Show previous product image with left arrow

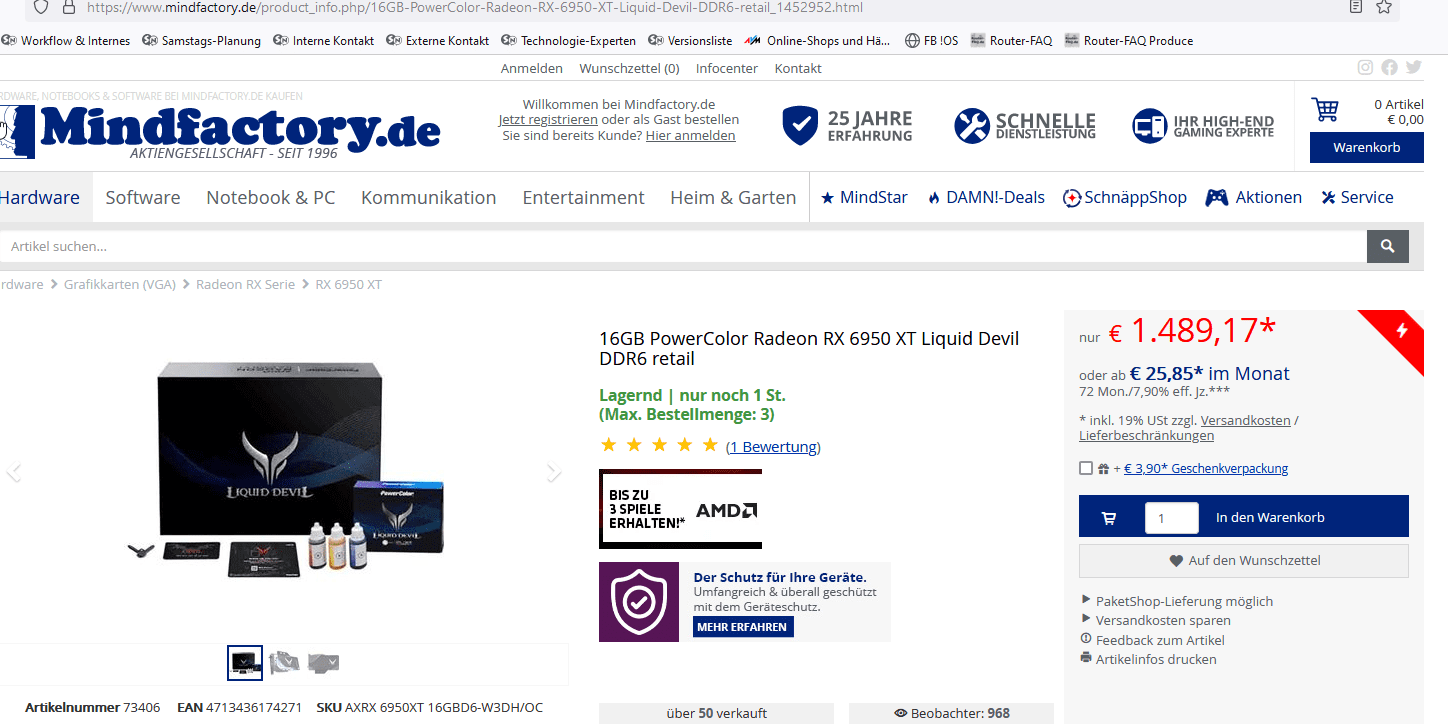(x=14, y=472)
